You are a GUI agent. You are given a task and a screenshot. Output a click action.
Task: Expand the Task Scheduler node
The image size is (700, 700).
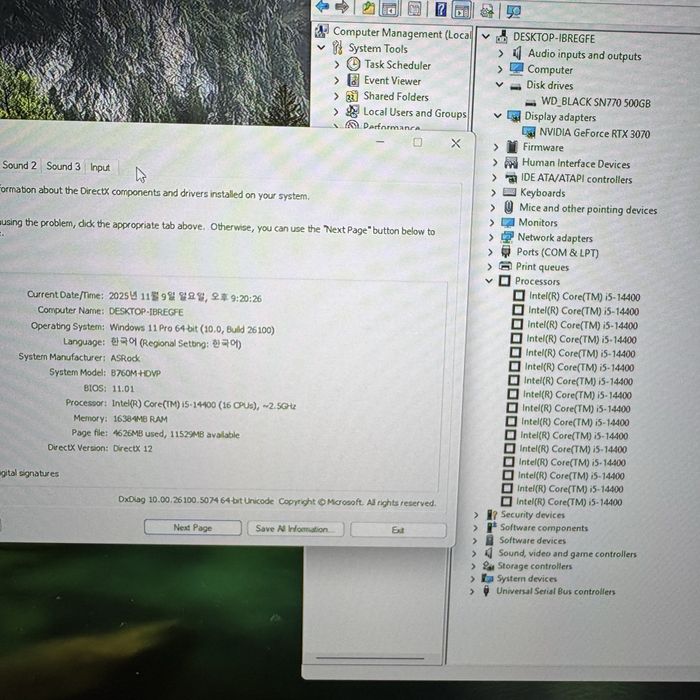(x=337, y=64)
